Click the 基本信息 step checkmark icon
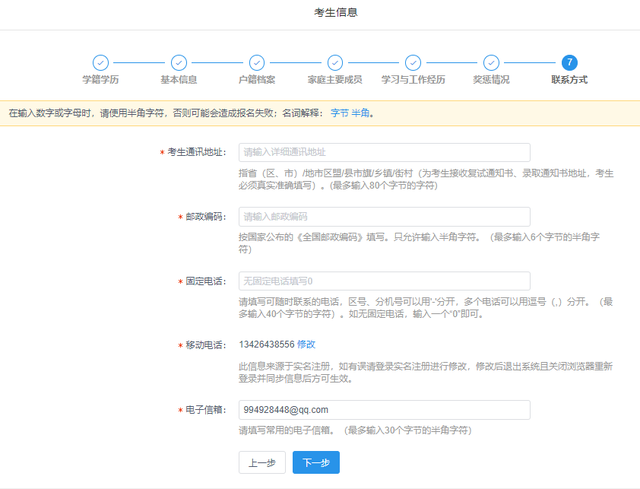Screen dimensions: 640x489 [x=179, y=63]
